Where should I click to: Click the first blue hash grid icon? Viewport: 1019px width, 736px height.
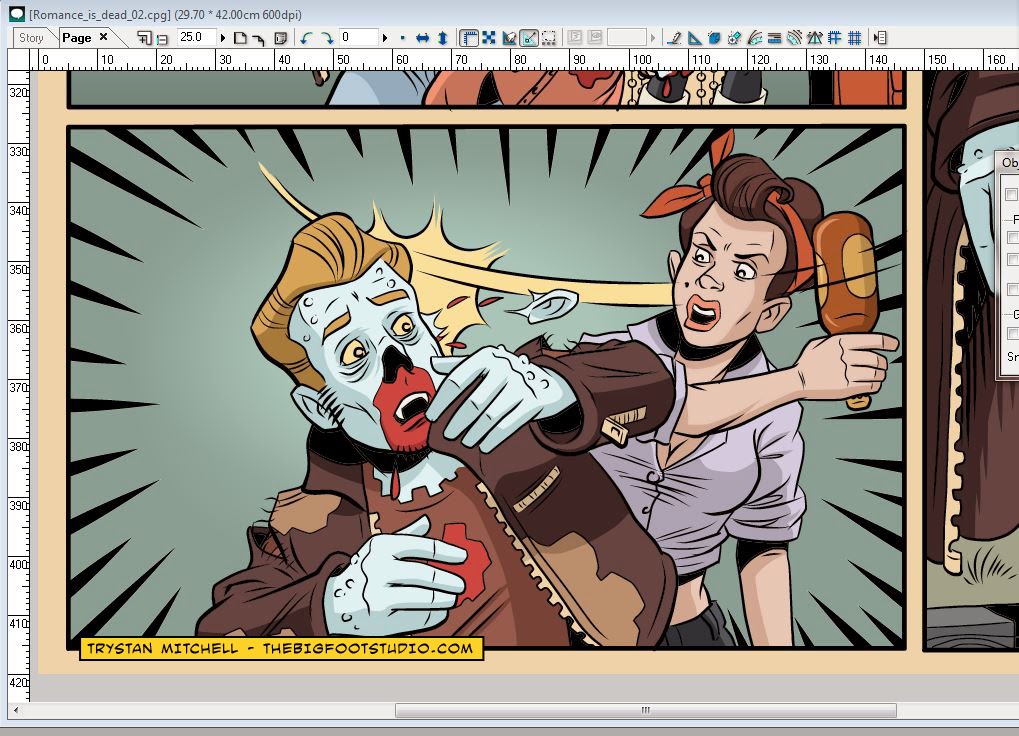click(x=834, y=38)
